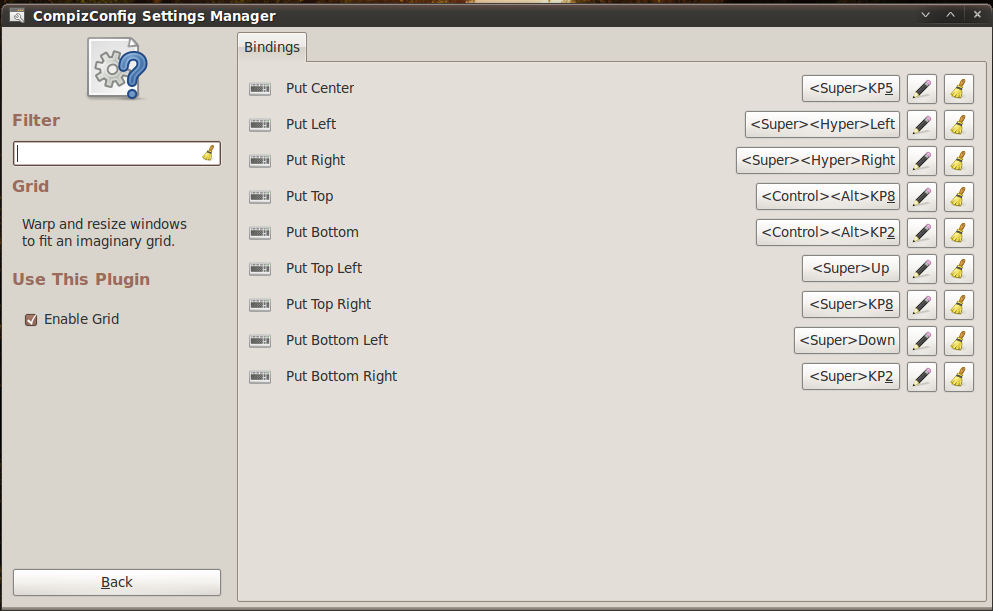The height and width of the screenshot is (611, 993).
Task: Click the <Control><Alt>KP2 binding button
Action: click(x=828, y=233)
